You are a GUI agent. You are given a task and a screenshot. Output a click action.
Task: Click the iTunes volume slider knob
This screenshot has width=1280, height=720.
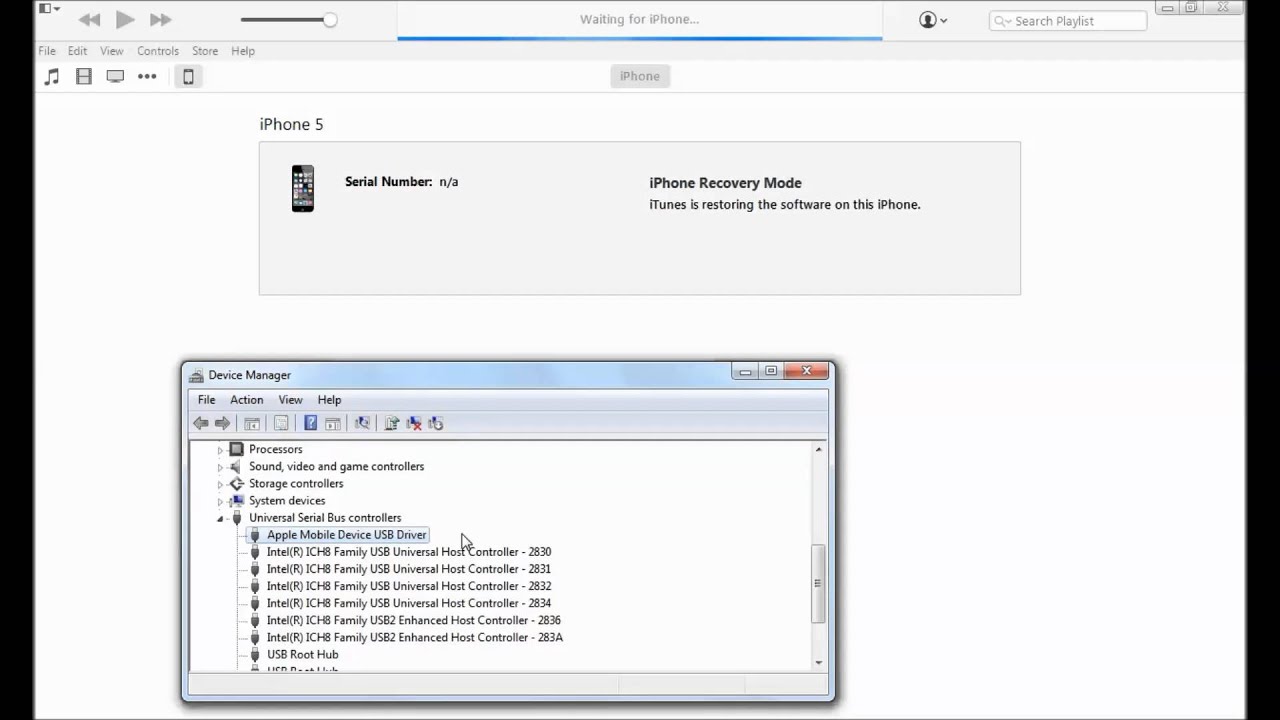pos(330,20)
